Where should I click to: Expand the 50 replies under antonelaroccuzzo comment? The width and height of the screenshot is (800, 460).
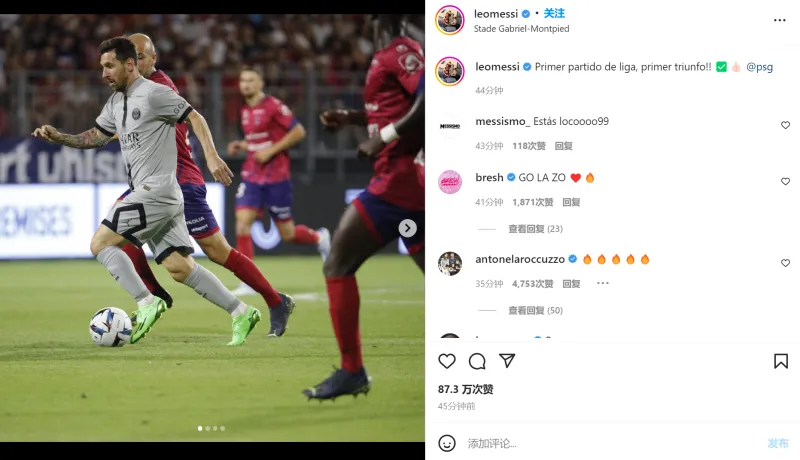(535, 310)
